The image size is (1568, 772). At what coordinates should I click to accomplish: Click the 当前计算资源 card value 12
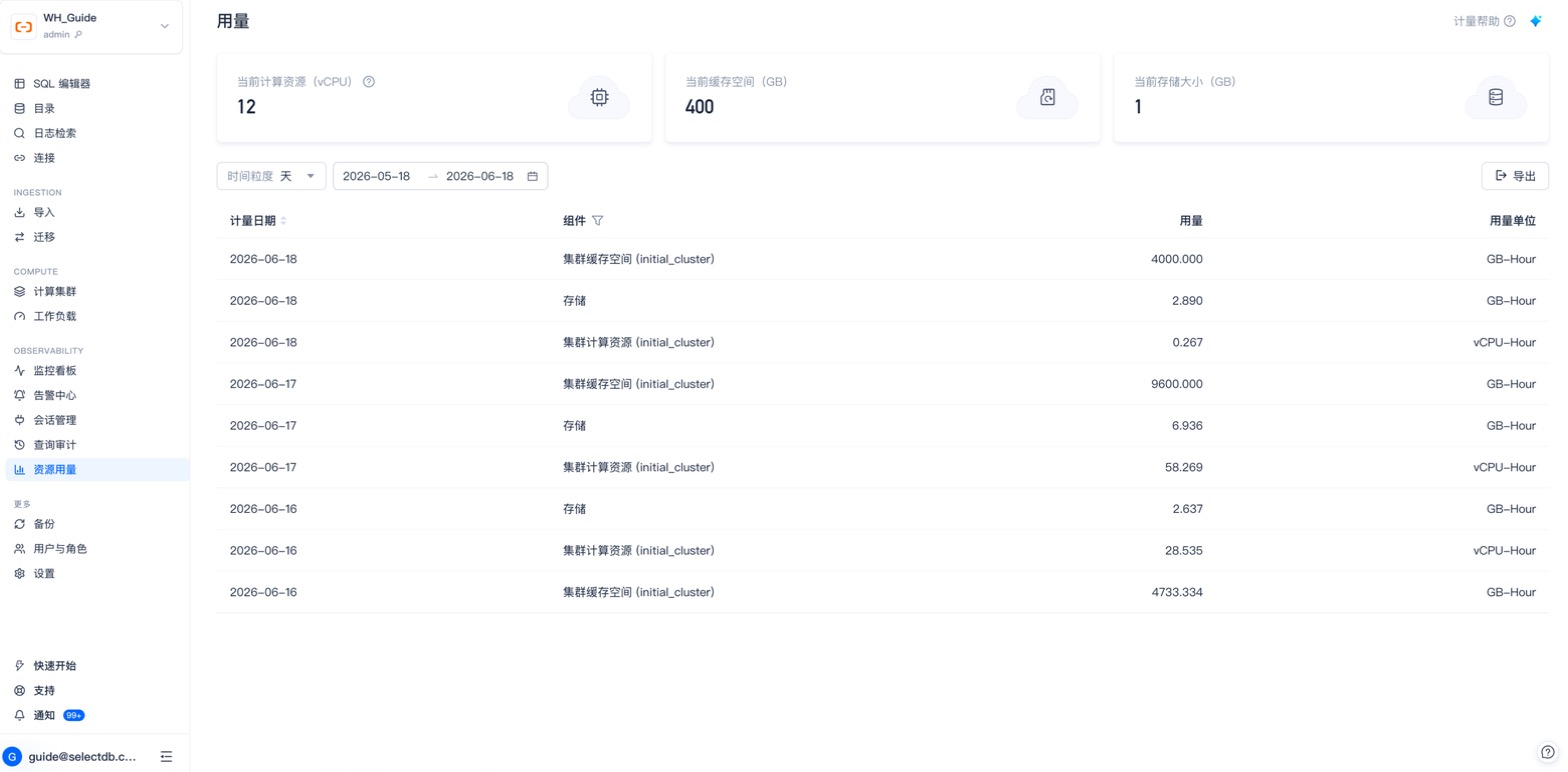coord(247,106)
